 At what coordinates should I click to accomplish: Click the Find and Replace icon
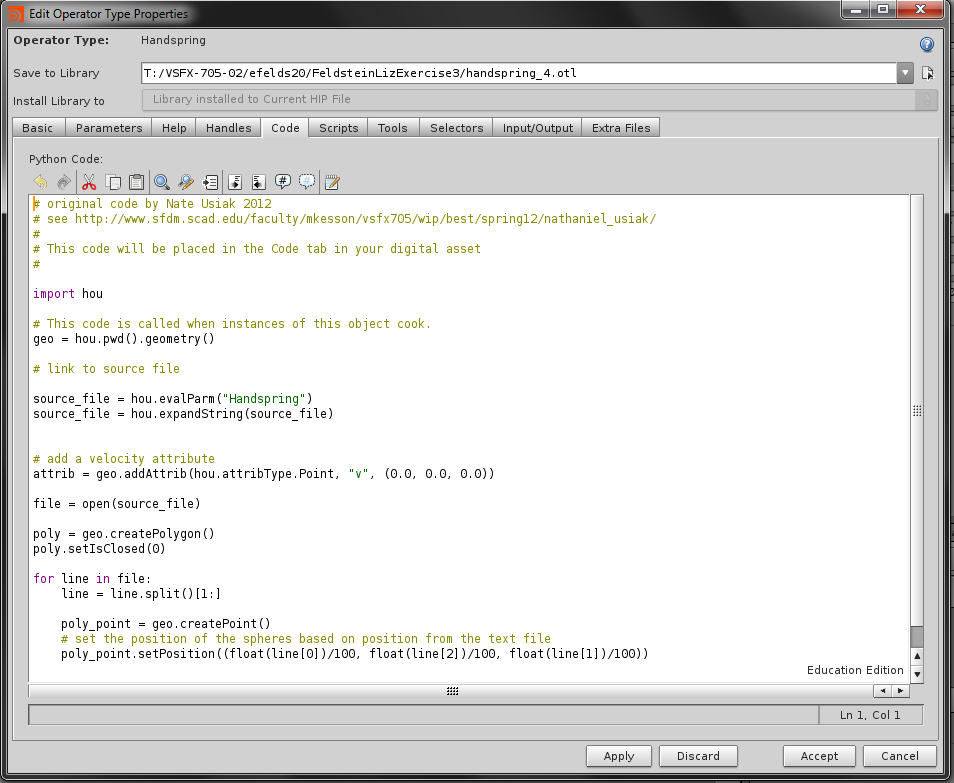(186, 181)
